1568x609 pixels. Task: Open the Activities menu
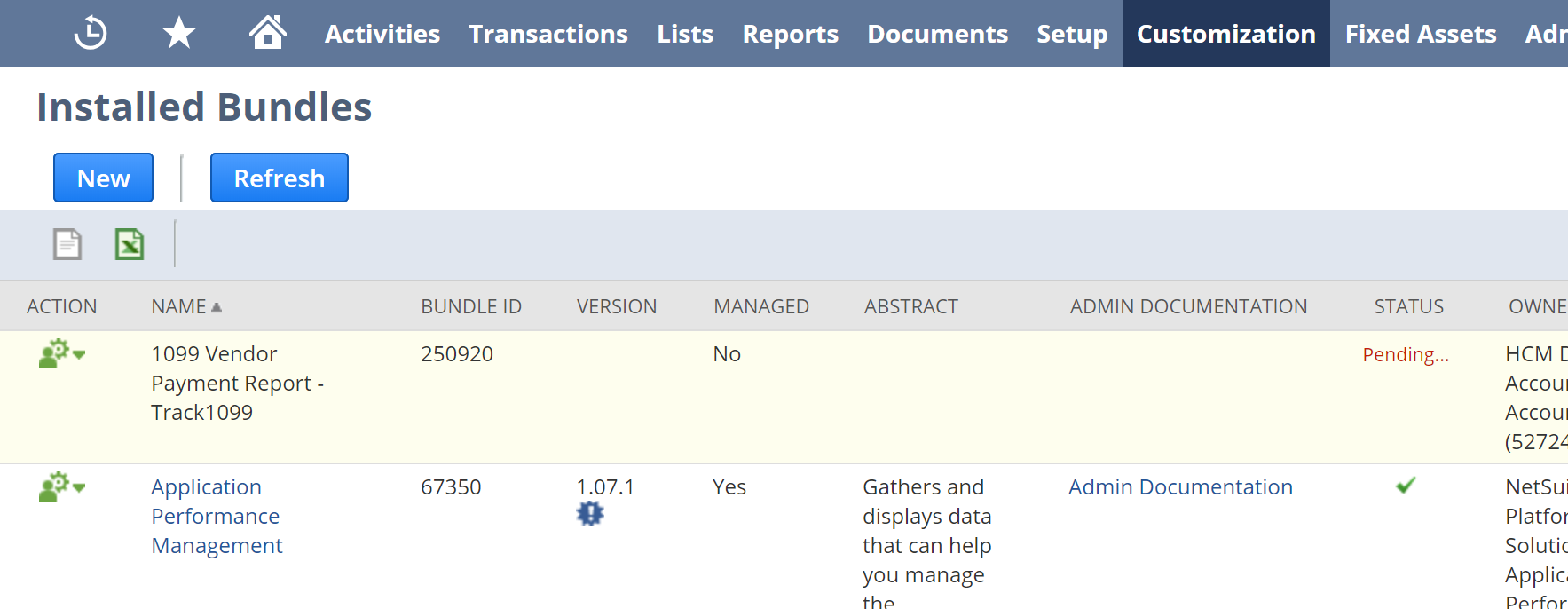[x=382, y=34]
